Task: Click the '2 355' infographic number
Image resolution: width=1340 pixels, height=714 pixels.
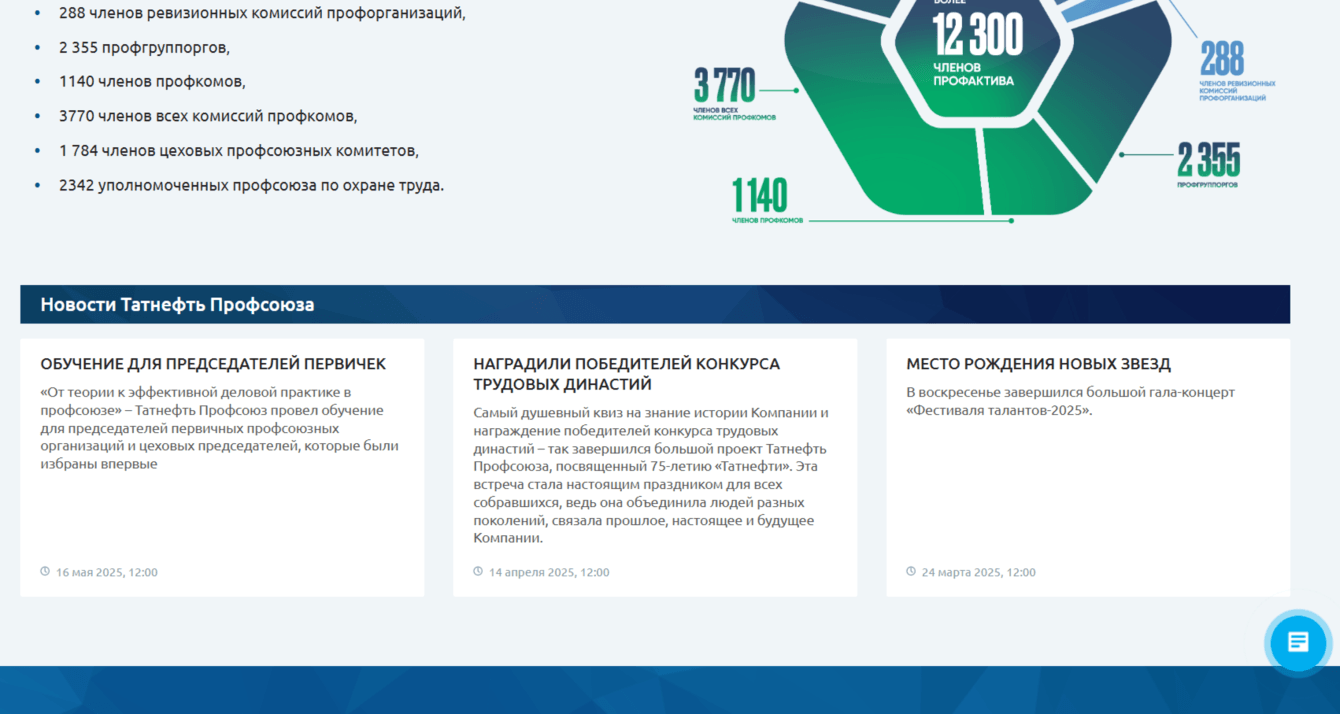Action: (x=1209, y=159)
